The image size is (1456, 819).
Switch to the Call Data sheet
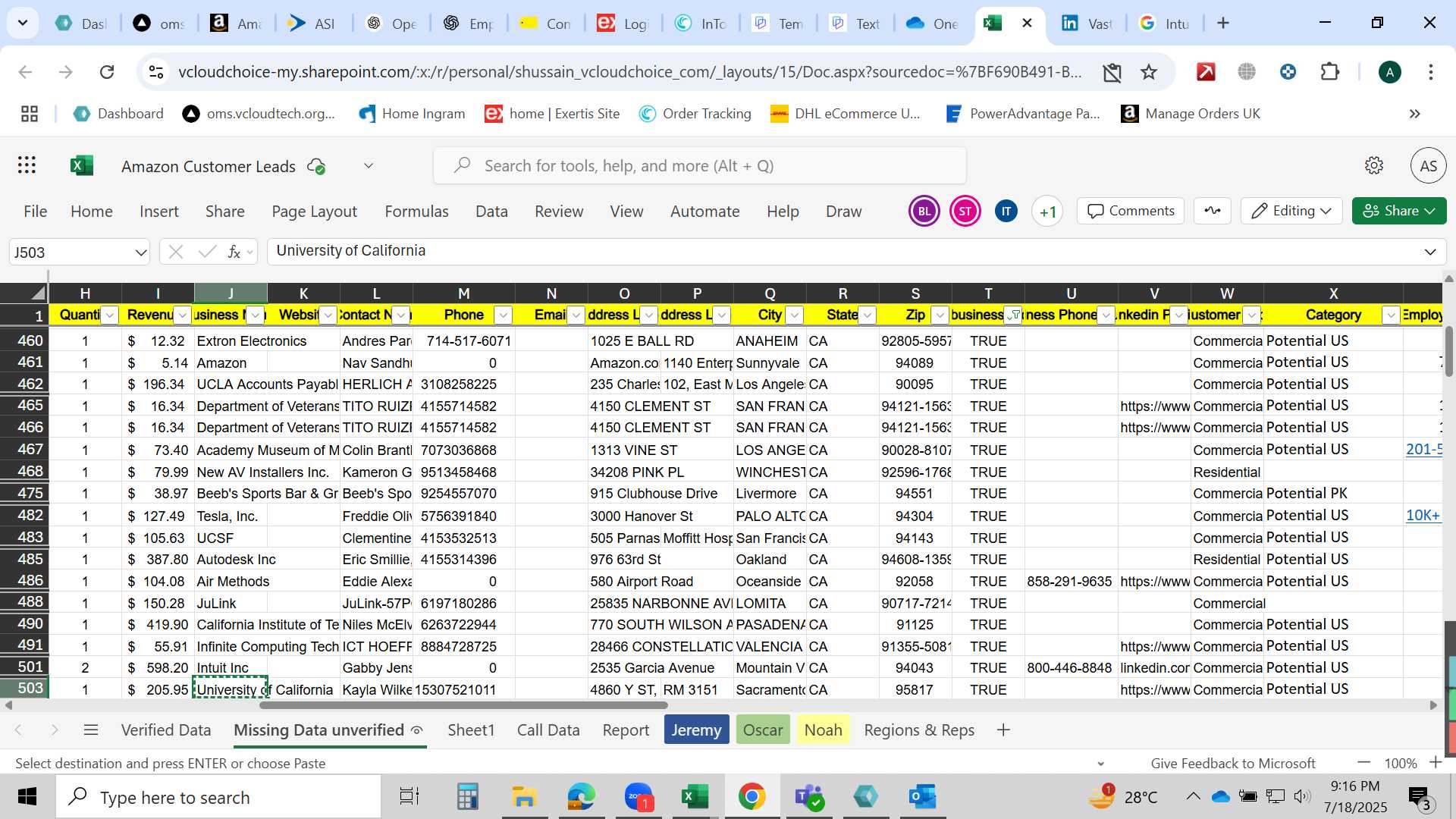click(x=548, y=730)
